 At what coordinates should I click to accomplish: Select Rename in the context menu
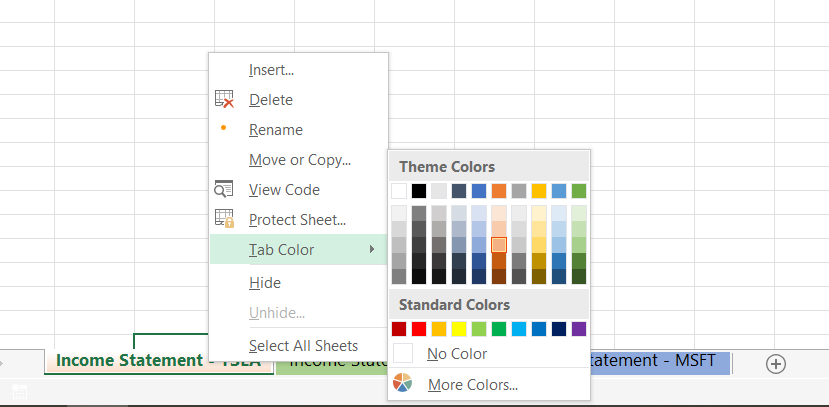coord(276,130)
